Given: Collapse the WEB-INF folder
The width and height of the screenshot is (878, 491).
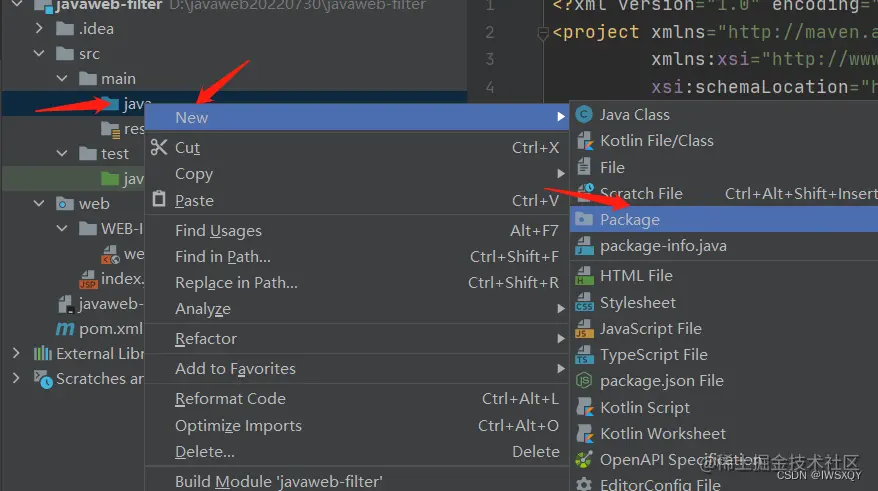Looking at the screenshot, I should pos(62,228).
